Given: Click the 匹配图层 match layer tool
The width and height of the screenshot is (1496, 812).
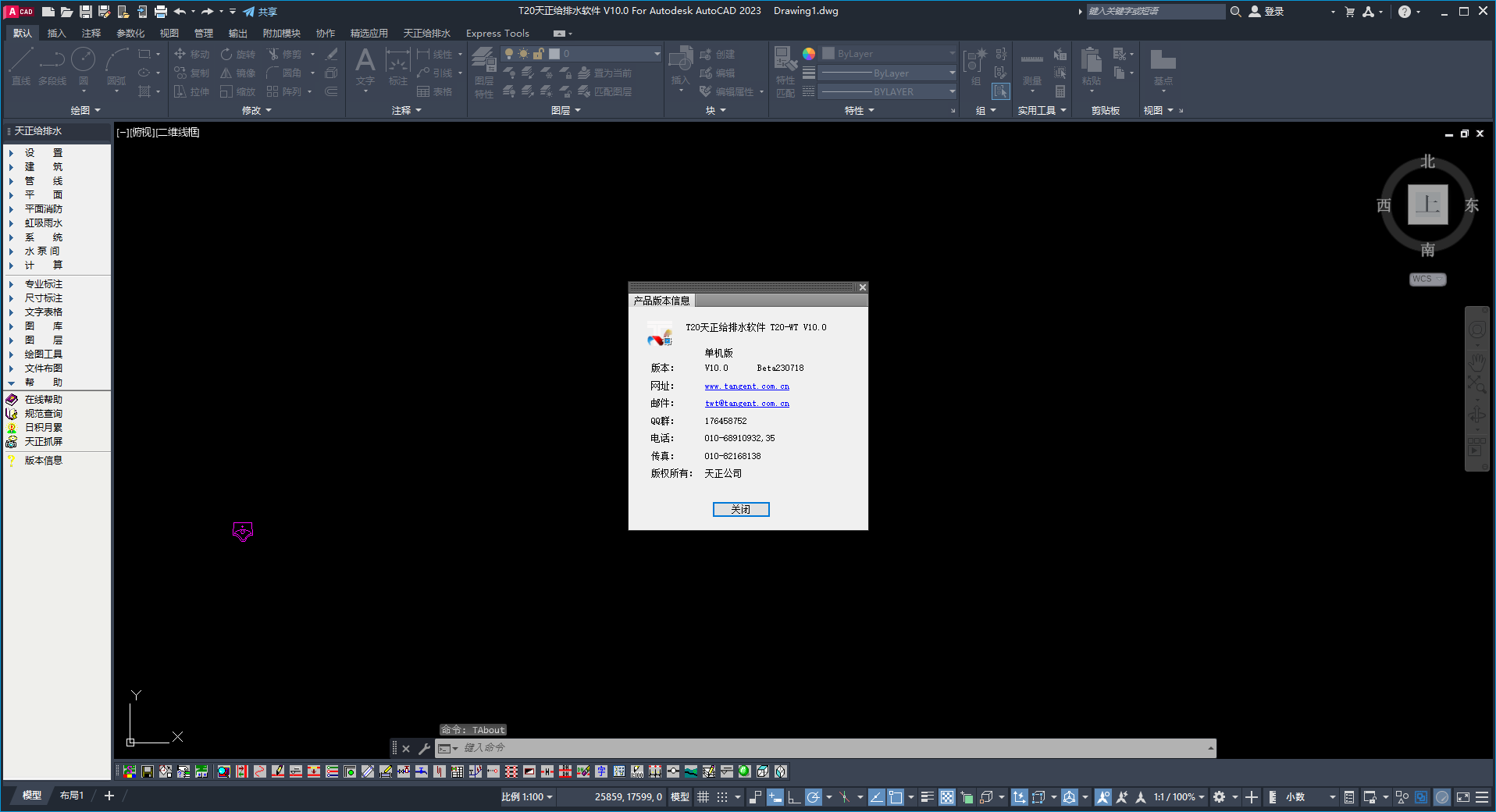Looking at the screenshot, I should pos(604,91).
